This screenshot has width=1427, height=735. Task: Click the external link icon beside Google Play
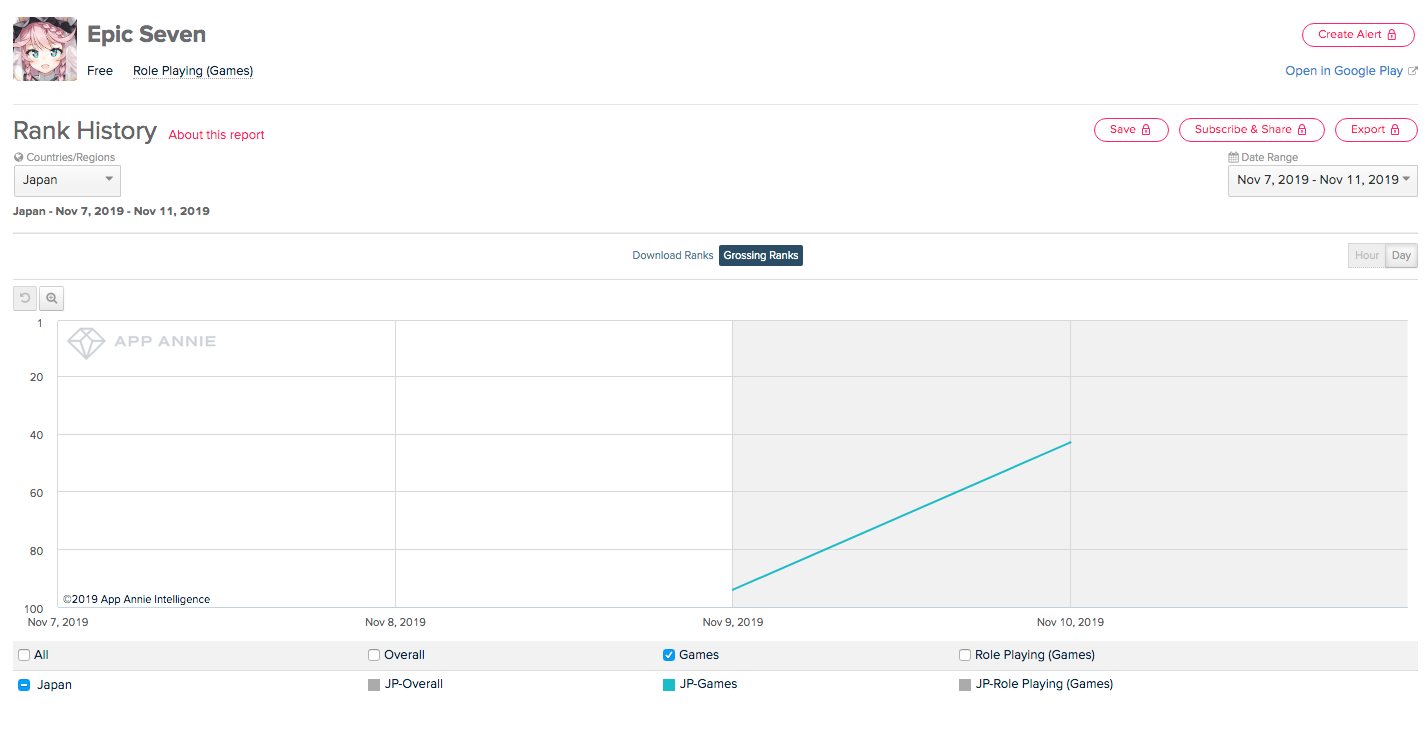[x=1412, y=71]
